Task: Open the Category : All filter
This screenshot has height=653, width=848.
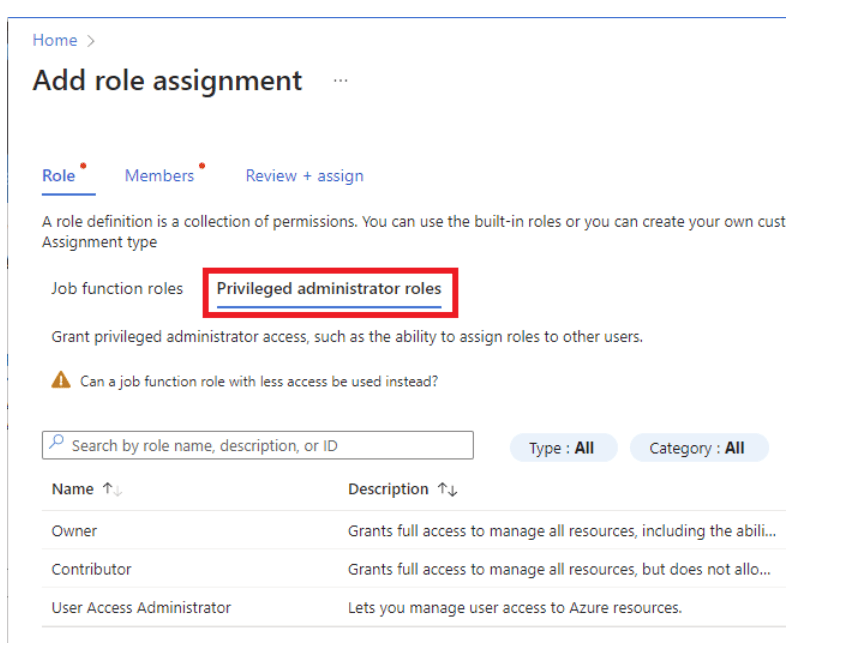Action: click(x=699, y=448)
